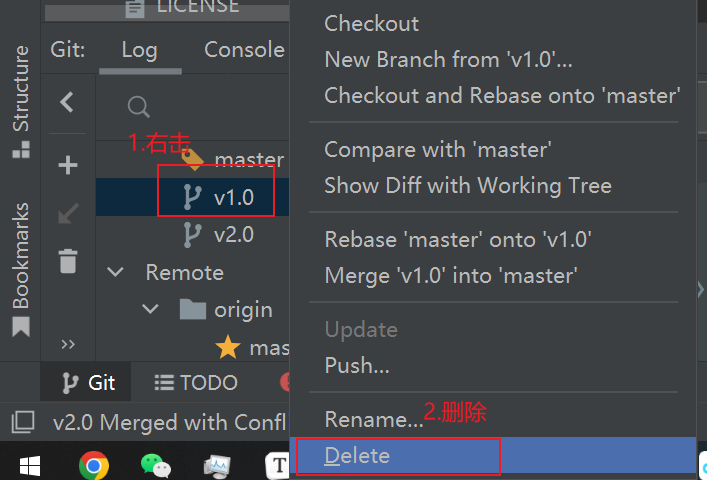Open Google Chrome from the taskbar
Viewport: 707px width, 480px height.
[94, 464]
